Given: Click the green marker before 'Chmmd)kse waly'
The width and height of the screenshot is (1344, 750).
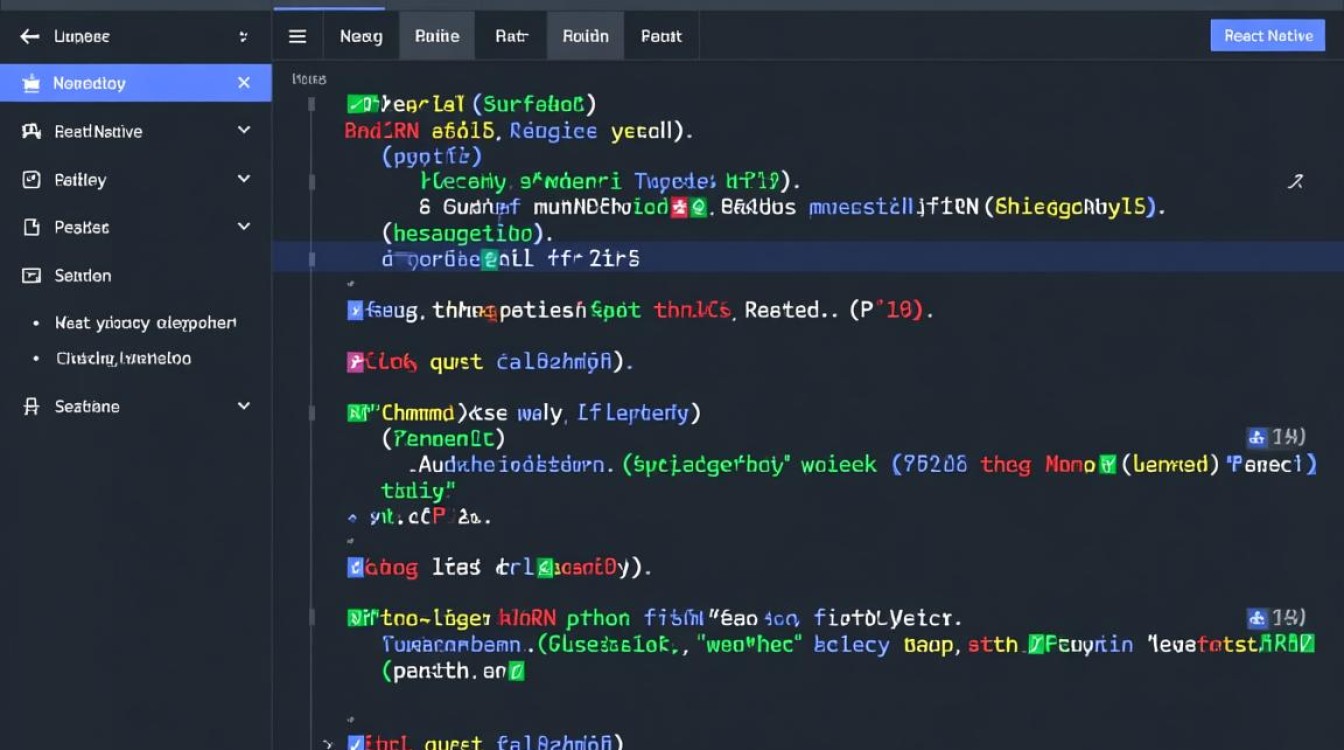Looking at the screenshot, I should coord(357,411).
